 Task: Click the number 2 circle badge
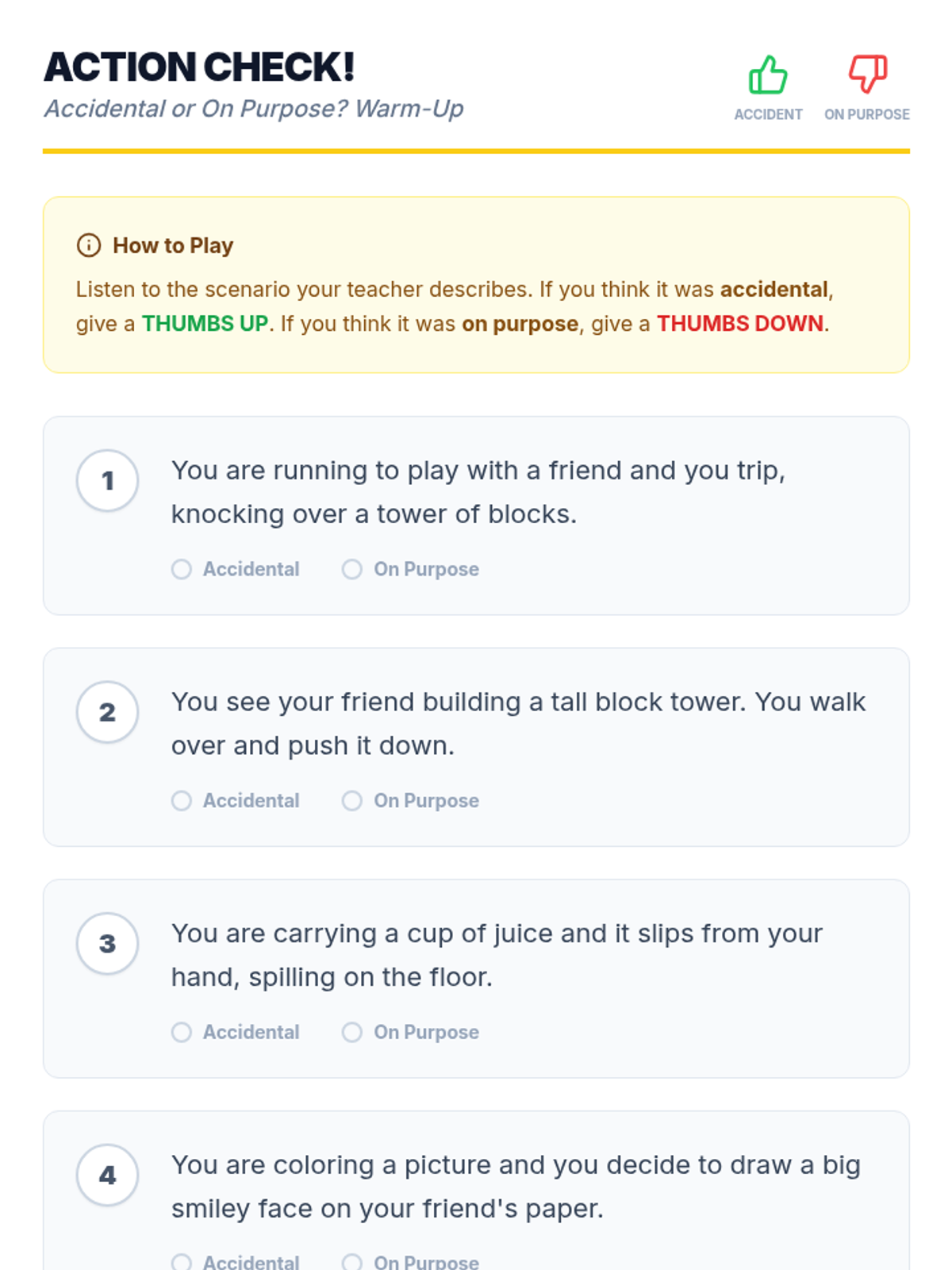[108, 712]
